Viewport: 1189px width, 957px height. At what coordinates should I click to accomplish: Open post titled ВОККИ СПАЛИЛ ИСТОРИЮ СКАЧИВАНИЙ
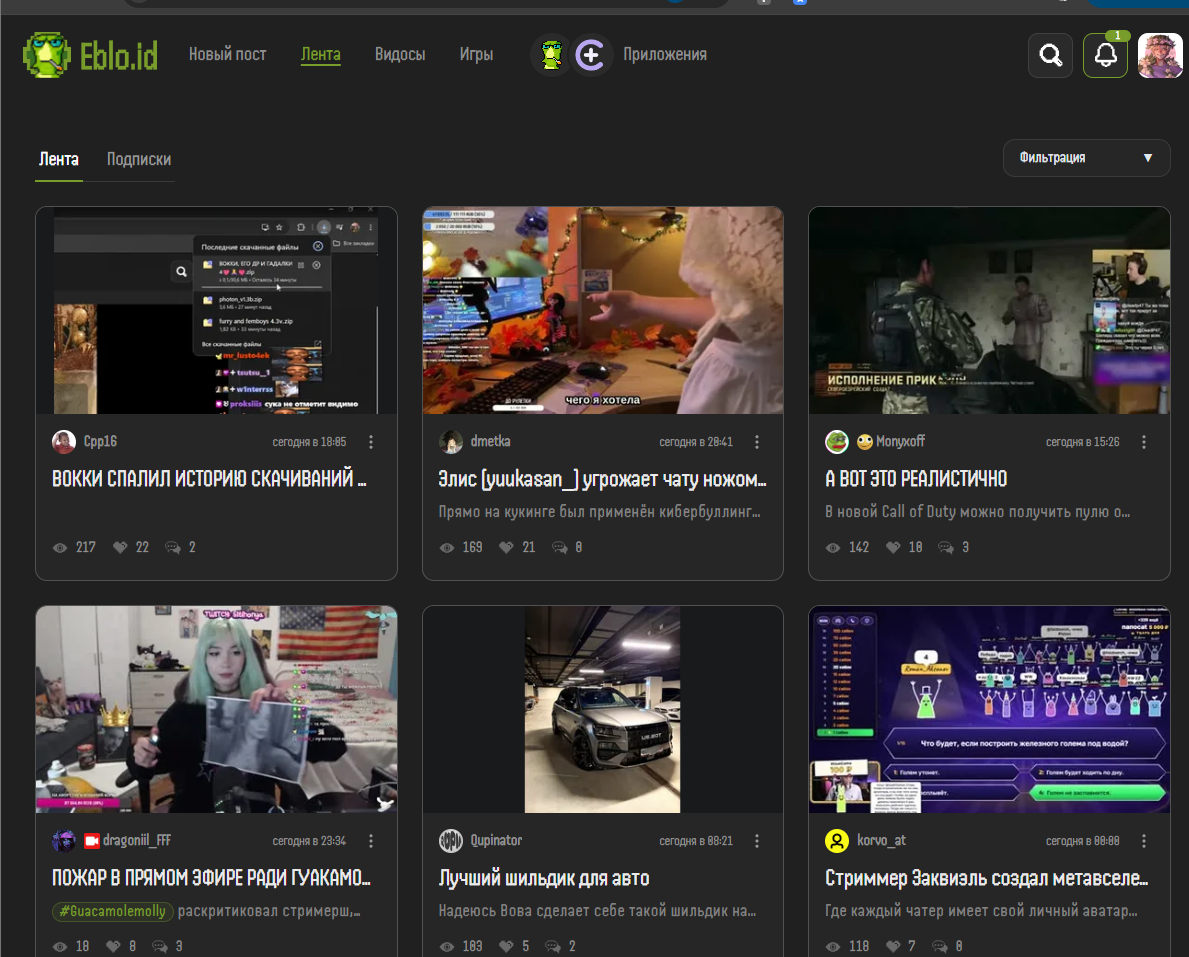(x=209, y=478)
